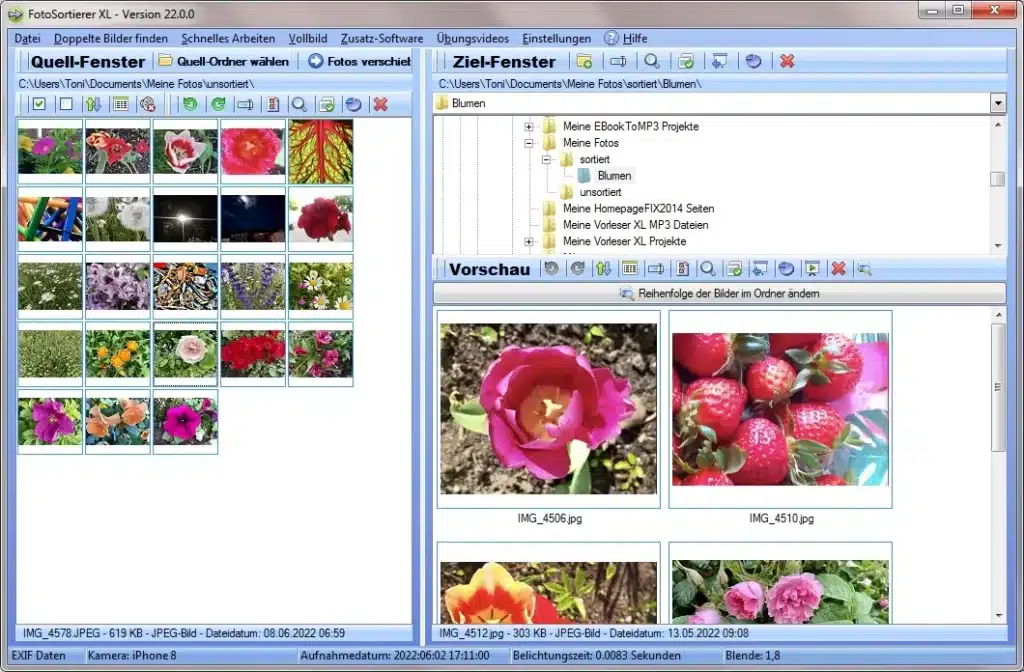Click table view icon in Quell-Fenster toolbar
The height and width of the screenshot is (672, 1024).
click(120, 104)
